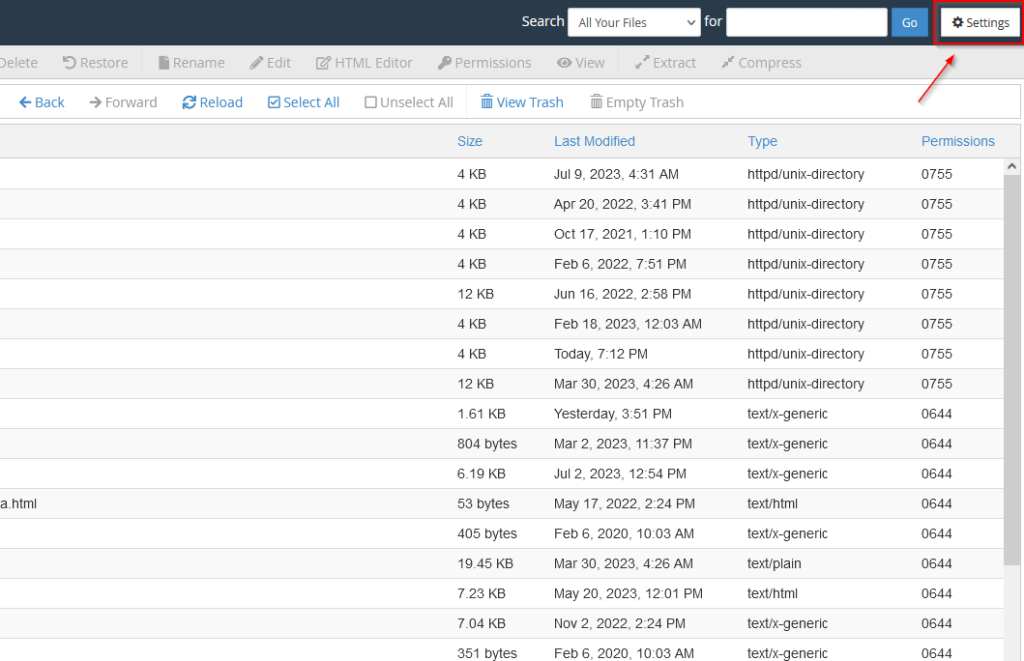Click the 351 bytes size cell
The height and width of the screenshot is (661, 1024).
(x=487, y=653)
